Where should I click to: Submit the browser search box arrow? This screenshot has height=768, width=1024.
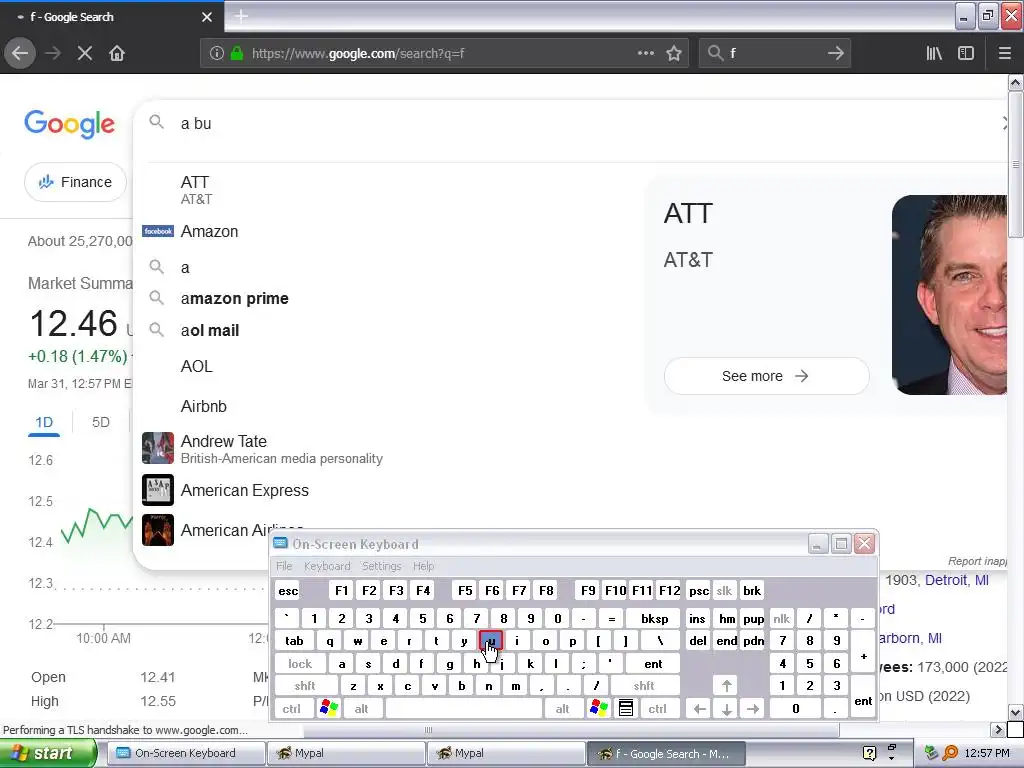tap(835, 53)
